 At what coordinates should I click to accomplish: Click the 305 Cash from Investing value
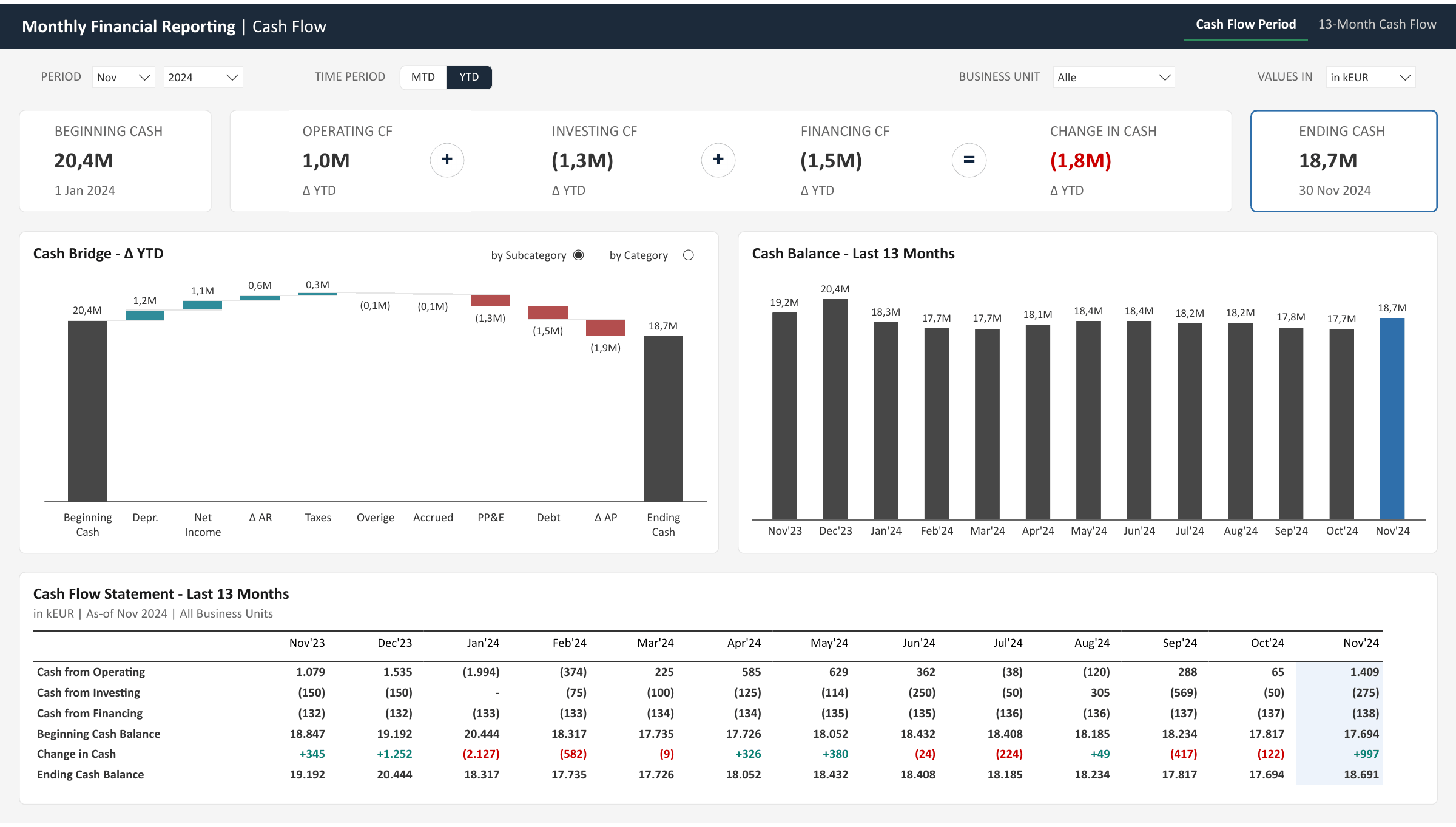tap(1100, 693)
